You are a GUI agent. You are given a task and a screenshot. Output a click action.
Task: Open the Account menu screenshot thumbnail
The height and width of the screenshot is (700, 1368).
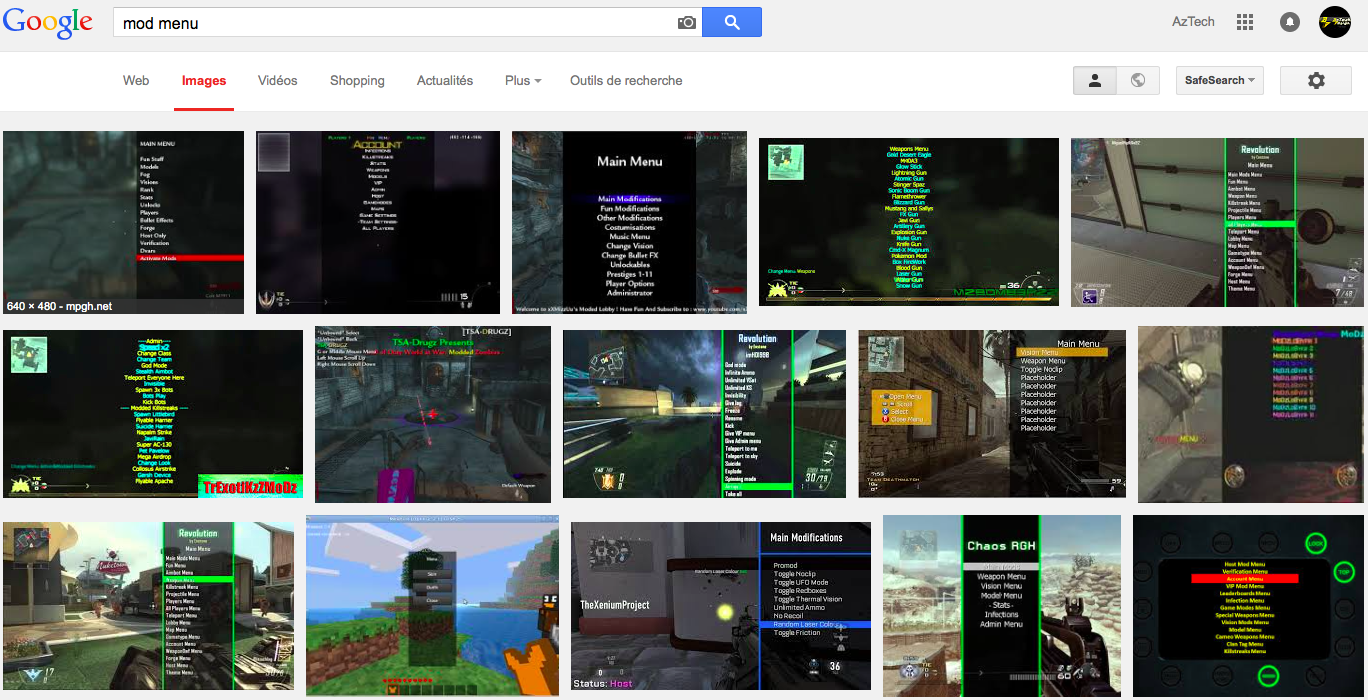tap(378, 222)
